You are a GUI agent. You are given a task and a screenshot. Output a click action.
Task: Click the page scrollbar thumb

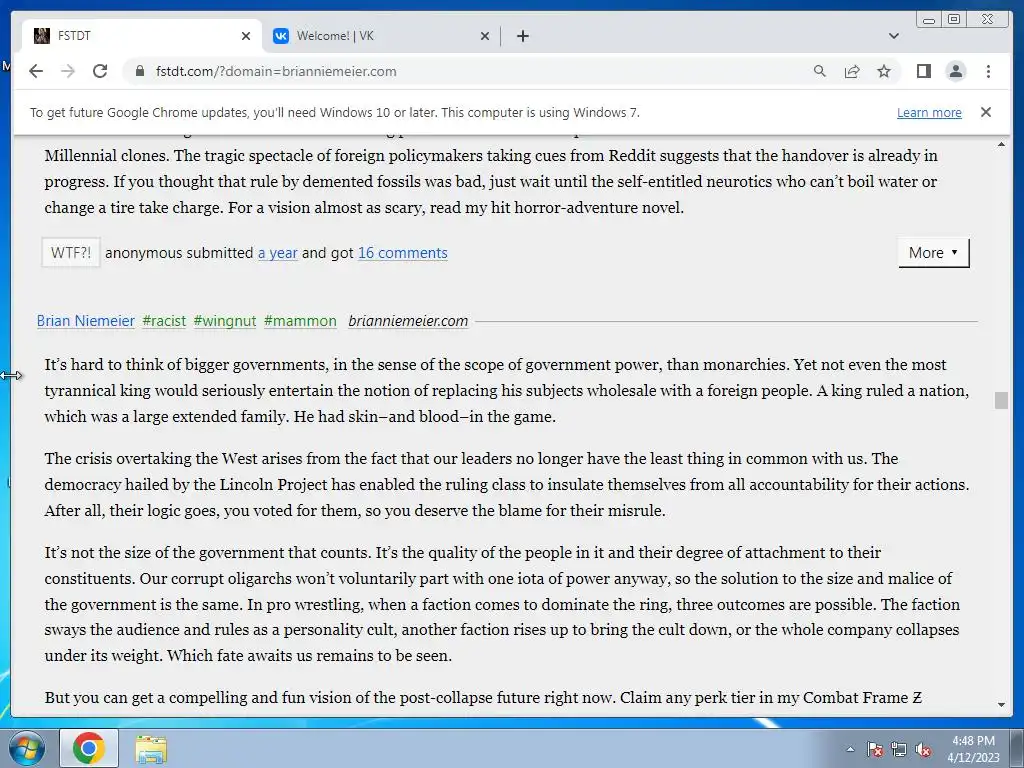point(1001,400)
